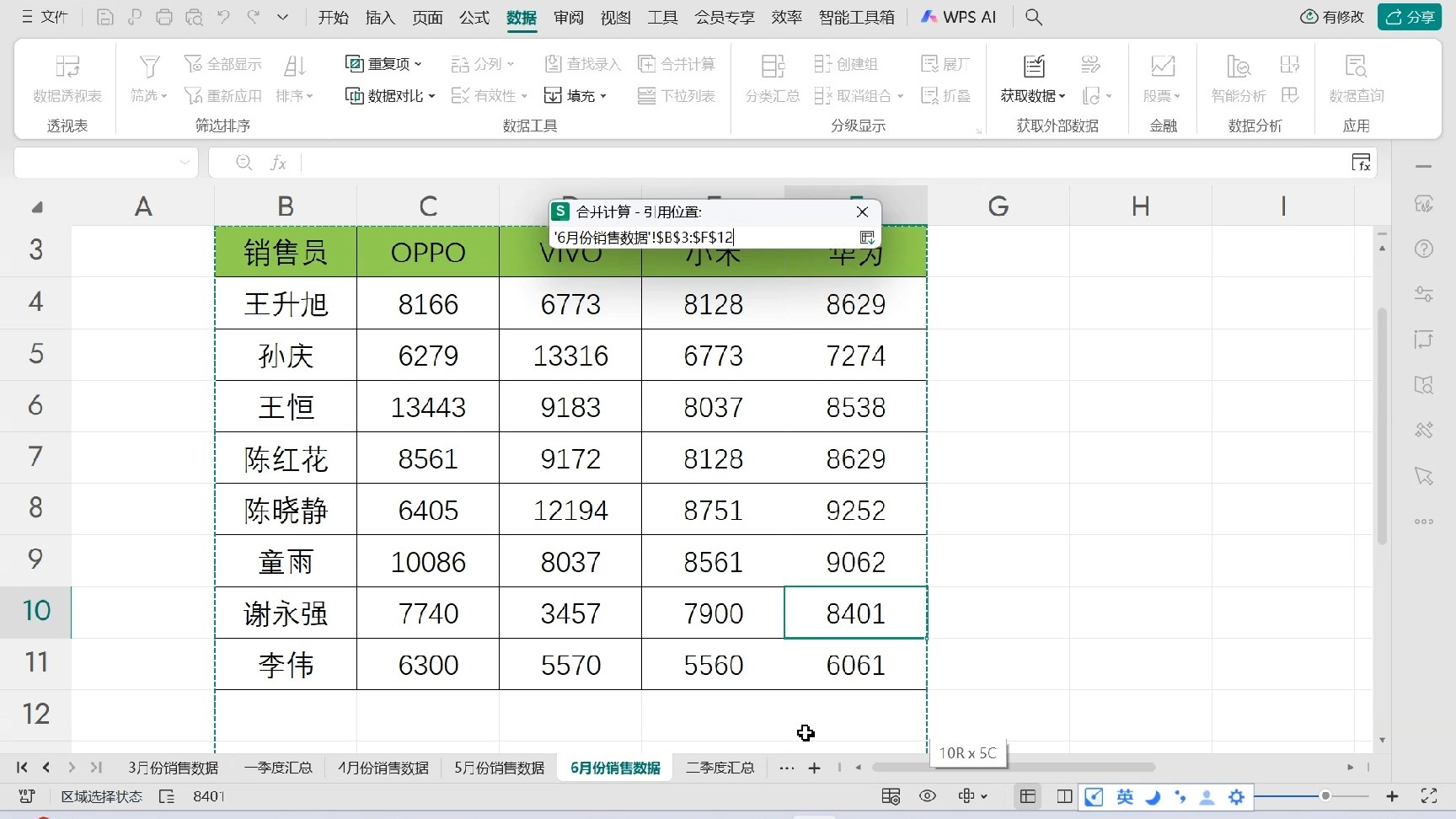The height and width of the screenshot is (819, 1456).
Task: Select column G header
Action: (998, 206)
